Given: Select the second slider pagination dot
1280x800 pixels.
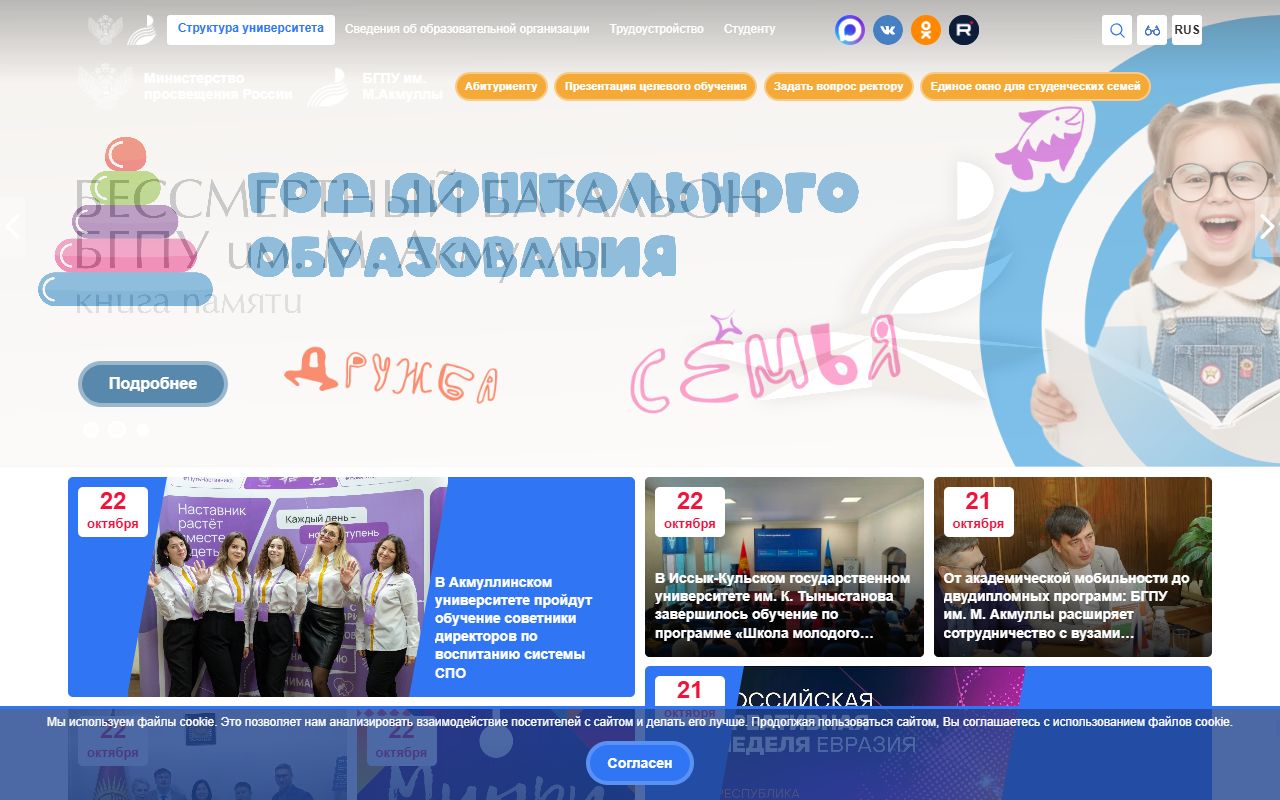Looking at the screenshot, I should [117, 430].
